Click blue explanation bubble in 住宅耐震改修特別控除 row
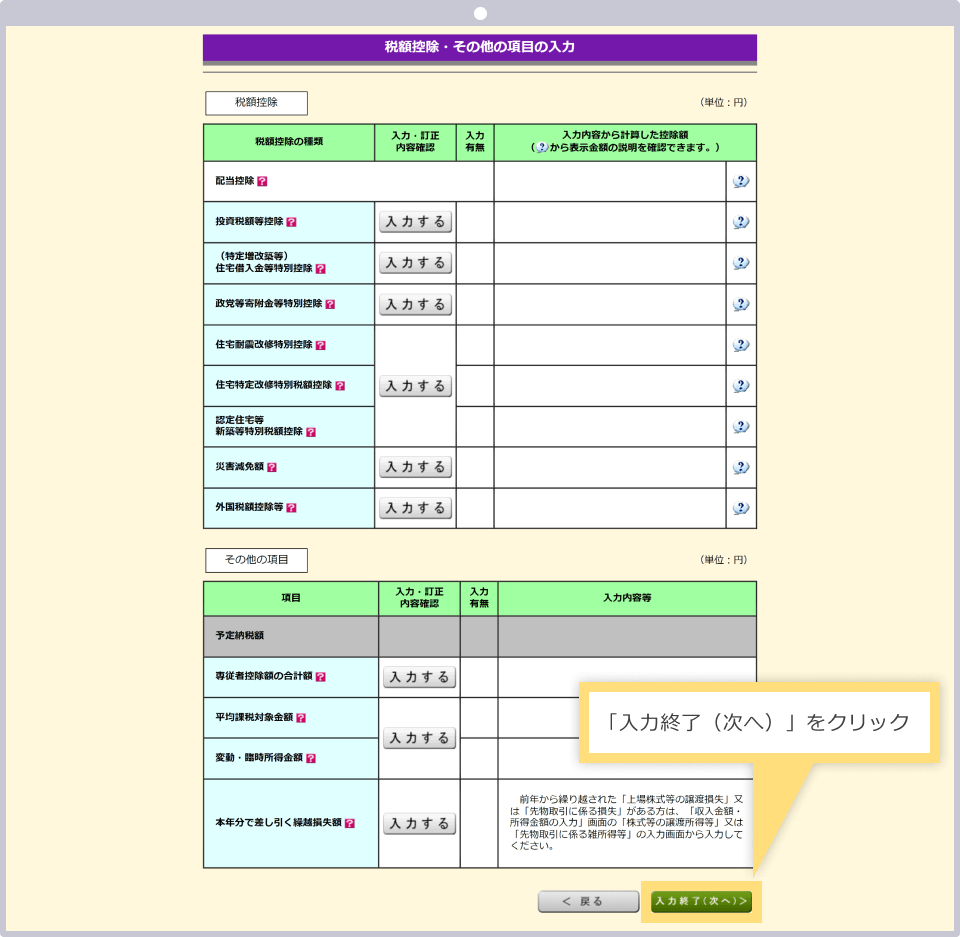 741,345
